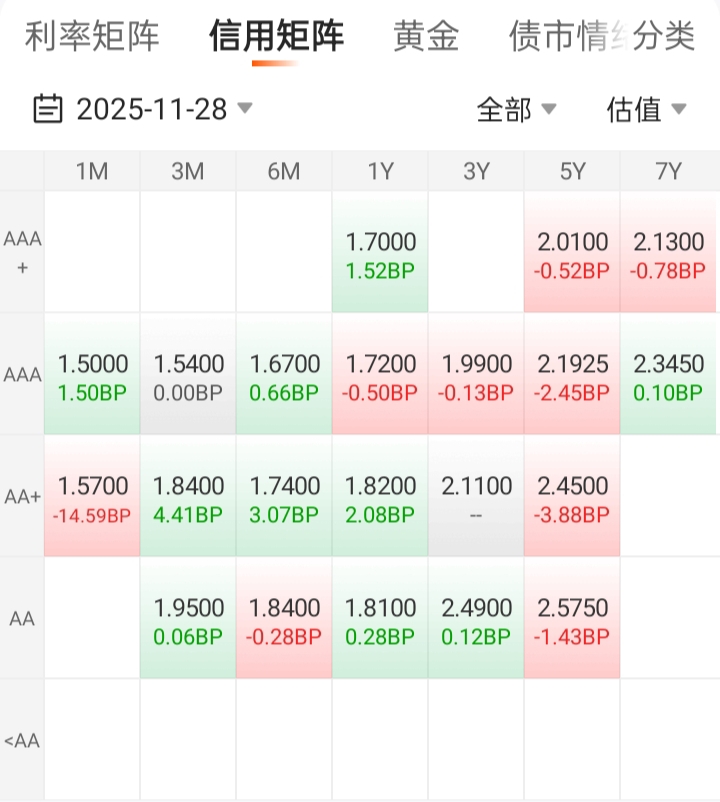This screenshot has width=720, height=802.
Task: Select the 信用矩阵 tab
Action: coord(276,37)
